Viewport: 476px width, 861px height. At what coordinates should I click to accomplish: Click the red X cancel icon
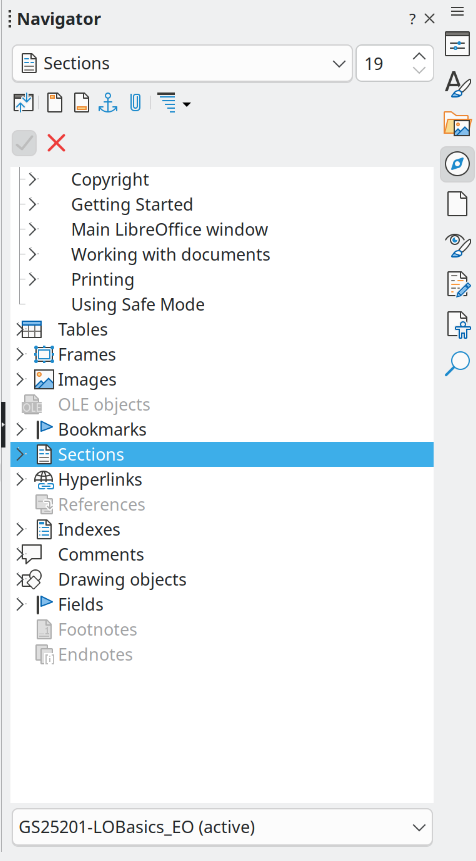tap(56, 143)
